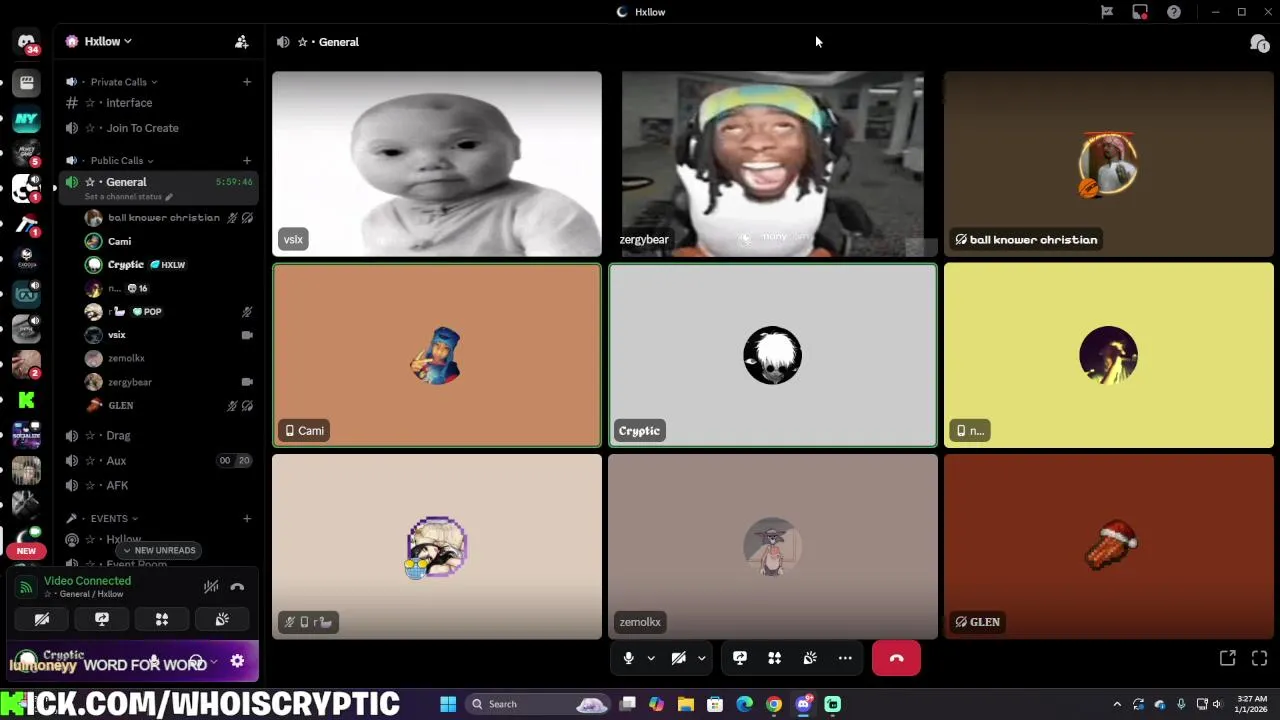Add channel to Public Calls category
The height and width of the screenshot is (720, 1280).
(247, 160)
